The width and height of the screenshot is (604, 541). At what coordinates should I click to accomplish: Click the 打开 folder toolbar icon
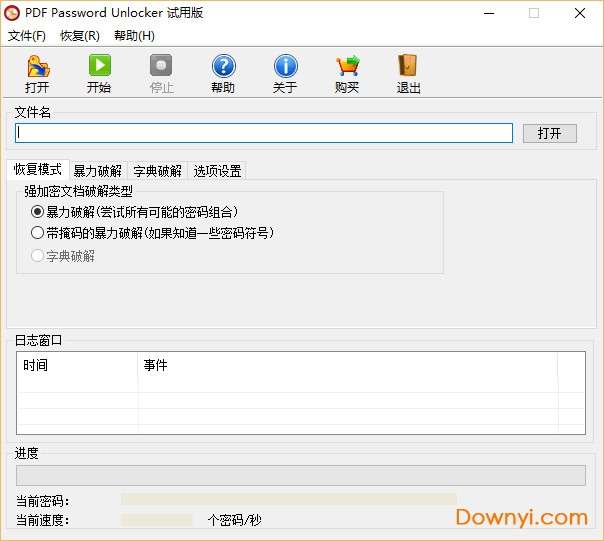[x=38, y=66]
